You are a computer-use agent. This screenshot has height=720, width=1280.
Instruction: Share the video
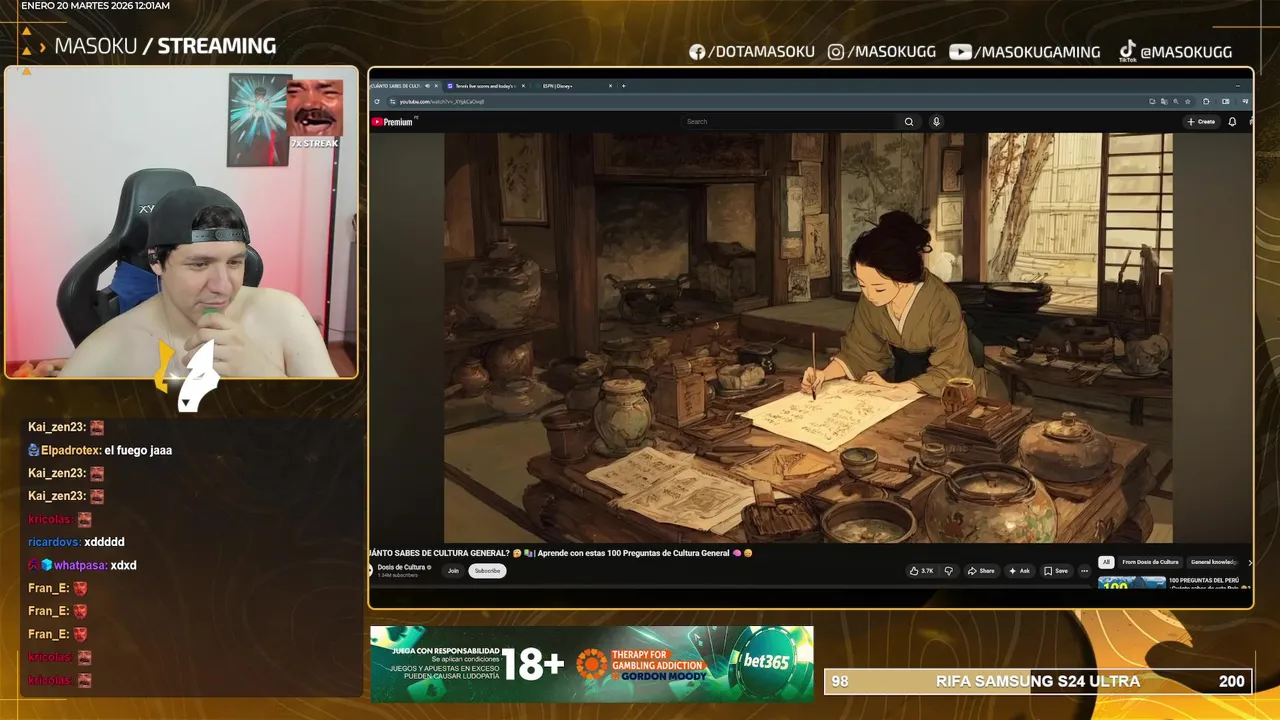(x=980, y=571)
